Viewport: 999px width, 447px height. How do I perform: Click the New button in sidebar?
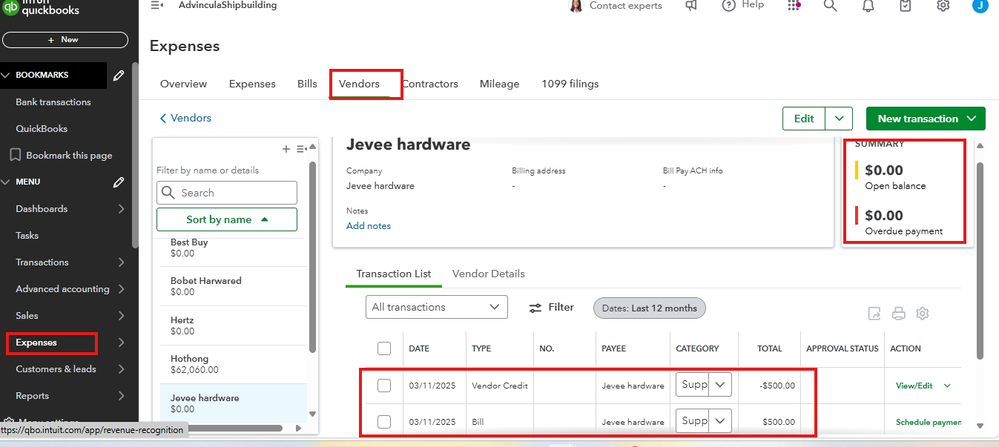tap(65, 39)
